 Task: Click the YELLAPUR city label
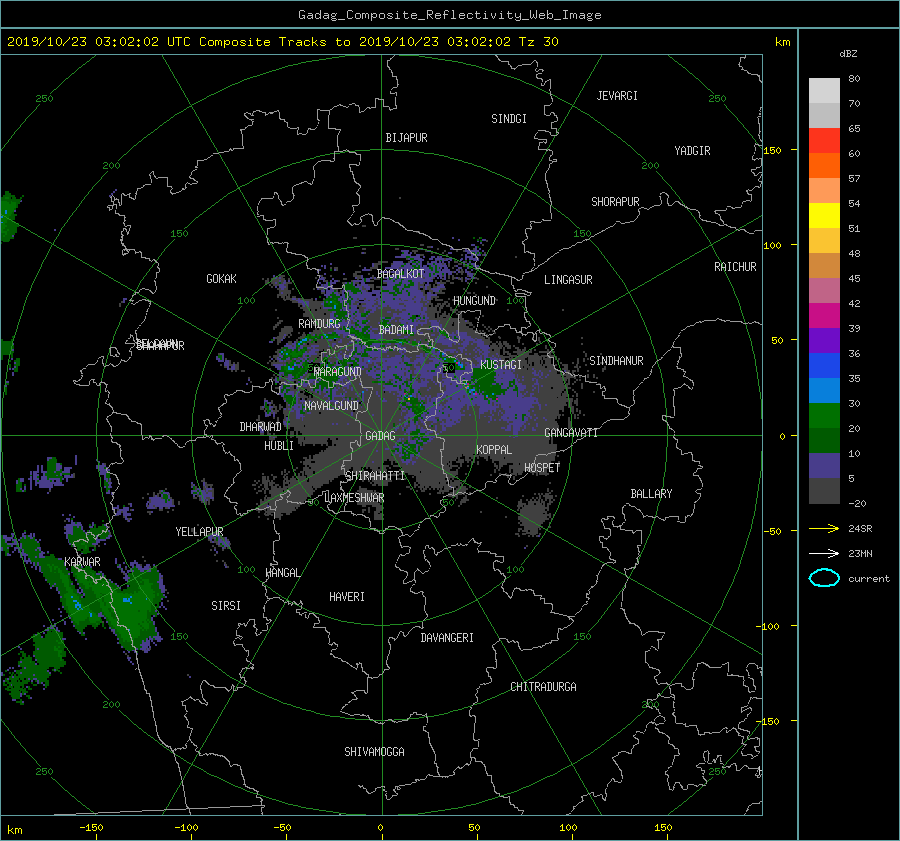[x=199, y=532]
